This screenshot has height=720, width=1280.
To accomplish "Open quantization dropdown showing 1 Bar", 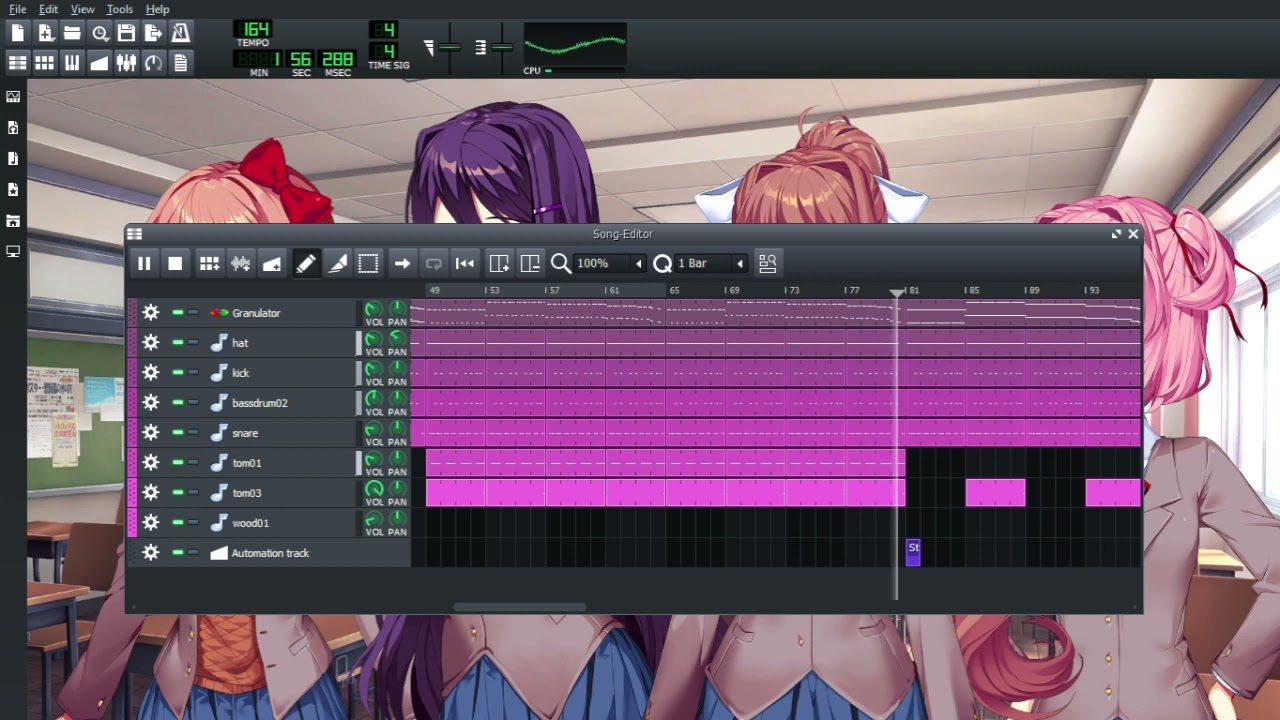I will coord(711,264).
